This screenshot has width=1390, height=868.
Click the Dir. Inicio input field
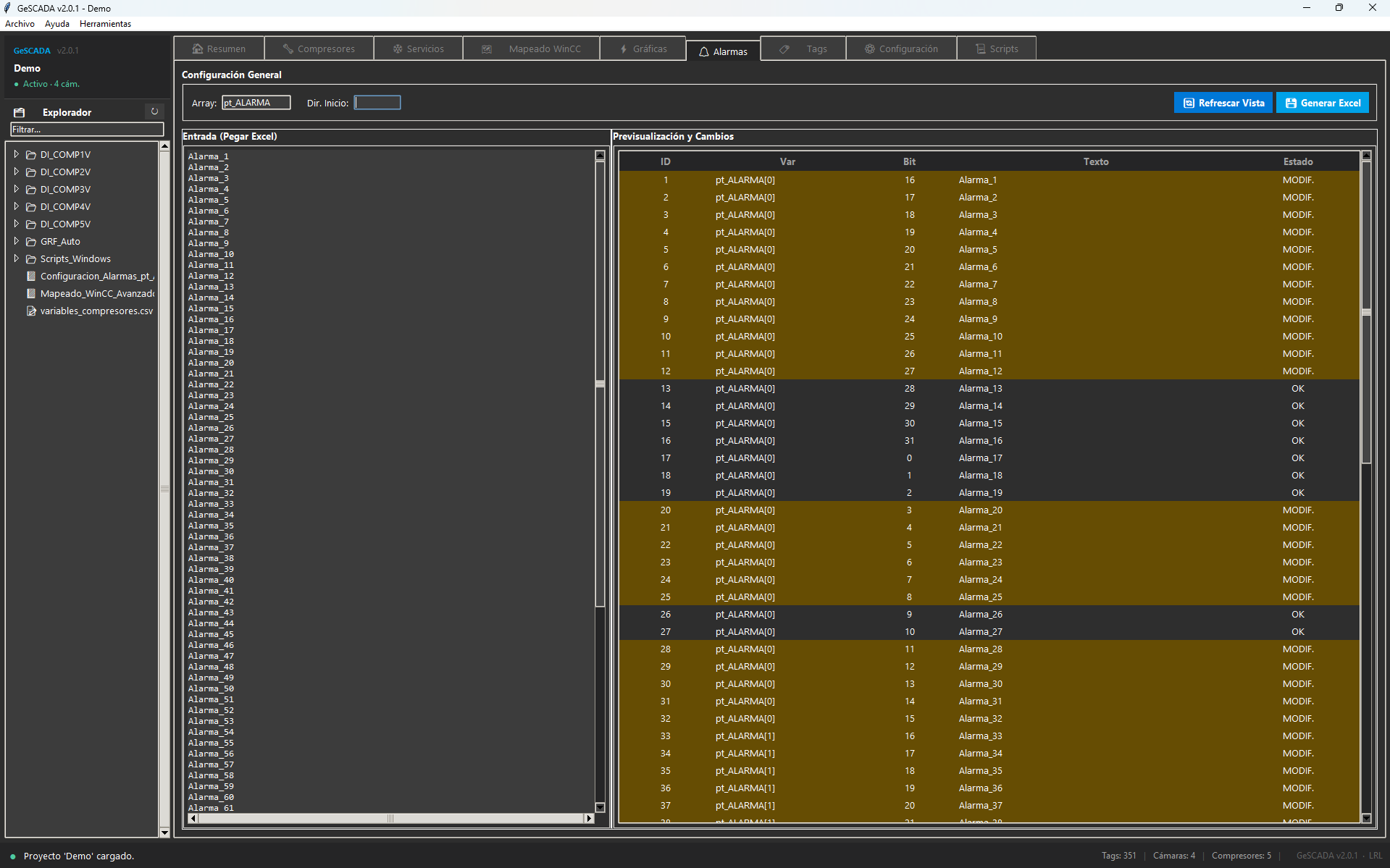pos(377,103)
